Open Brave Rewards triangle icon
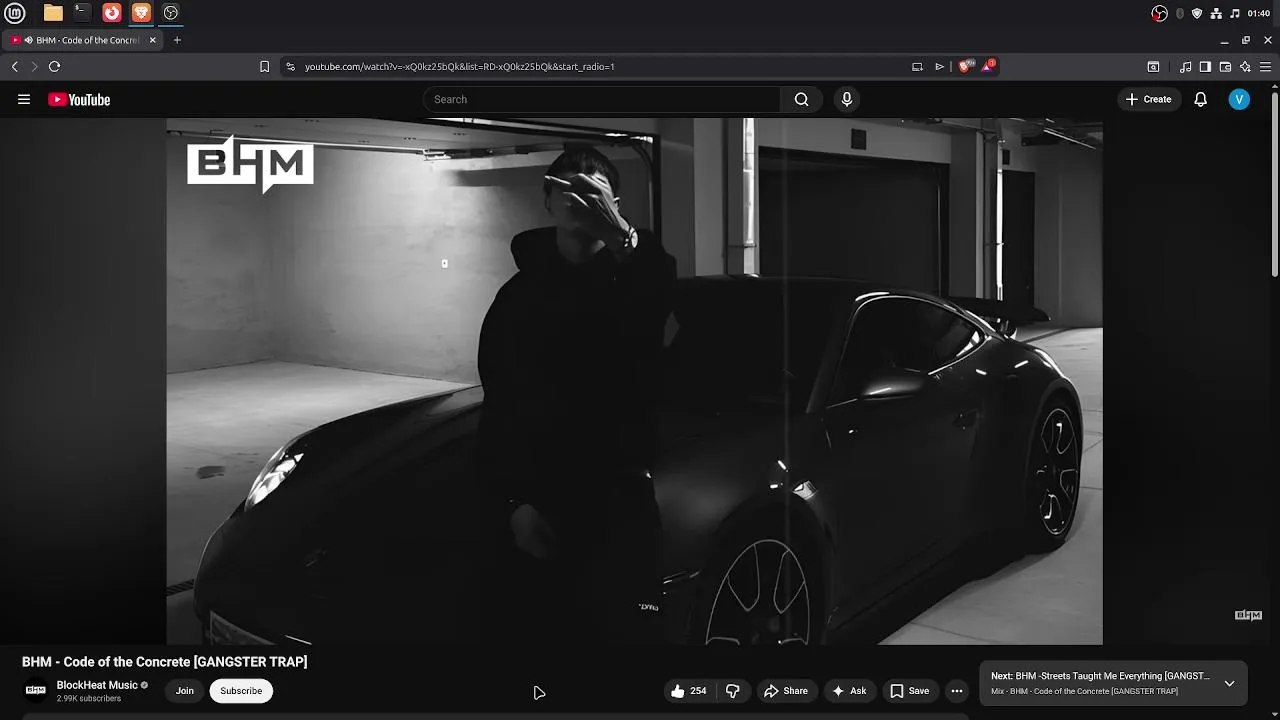Image resolution: width=1280 pixels, height=720 pixels. [x=989, y=66]
